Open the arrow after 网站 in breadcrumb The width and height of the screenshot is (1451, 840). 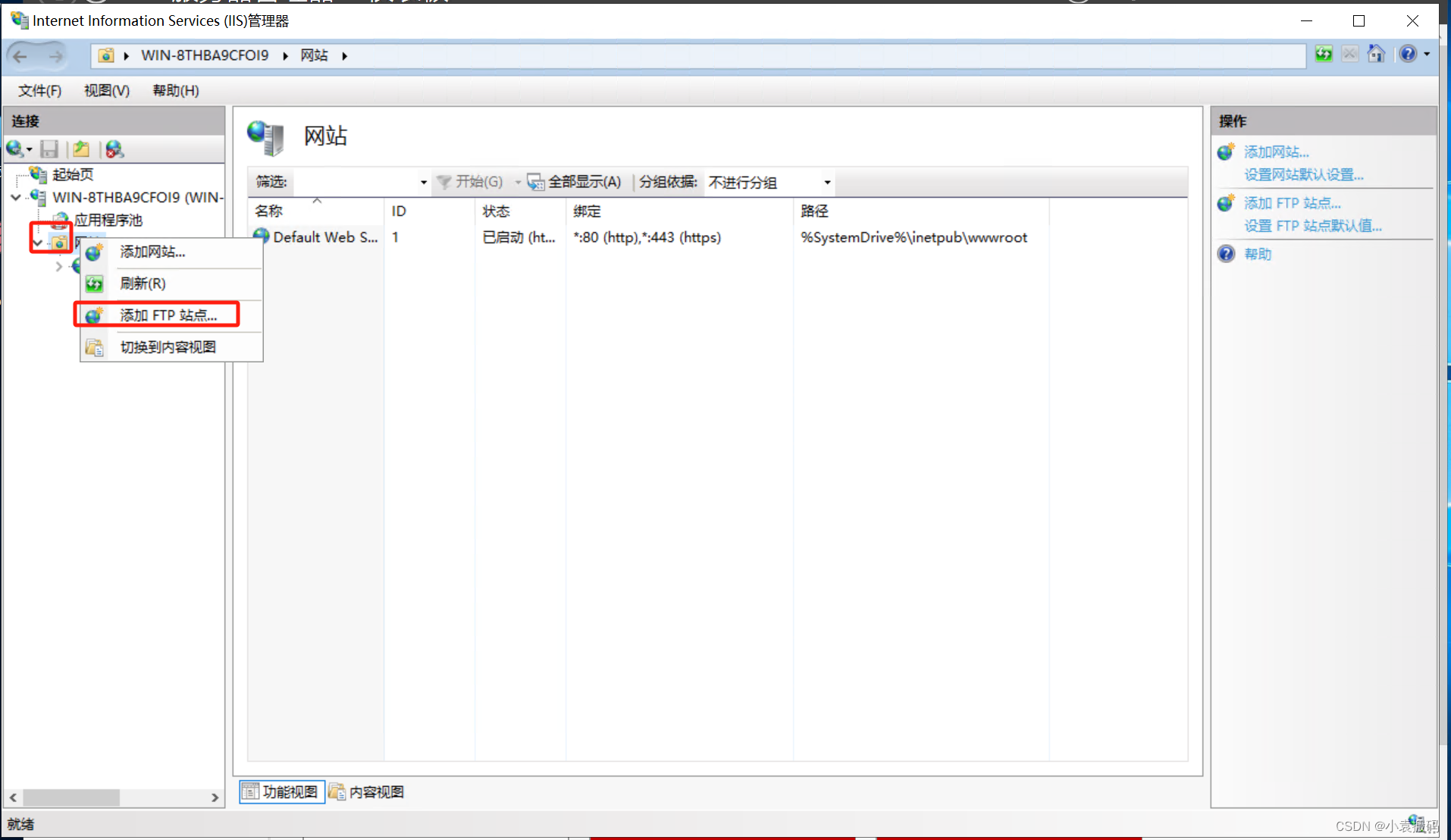pos(344,55)
